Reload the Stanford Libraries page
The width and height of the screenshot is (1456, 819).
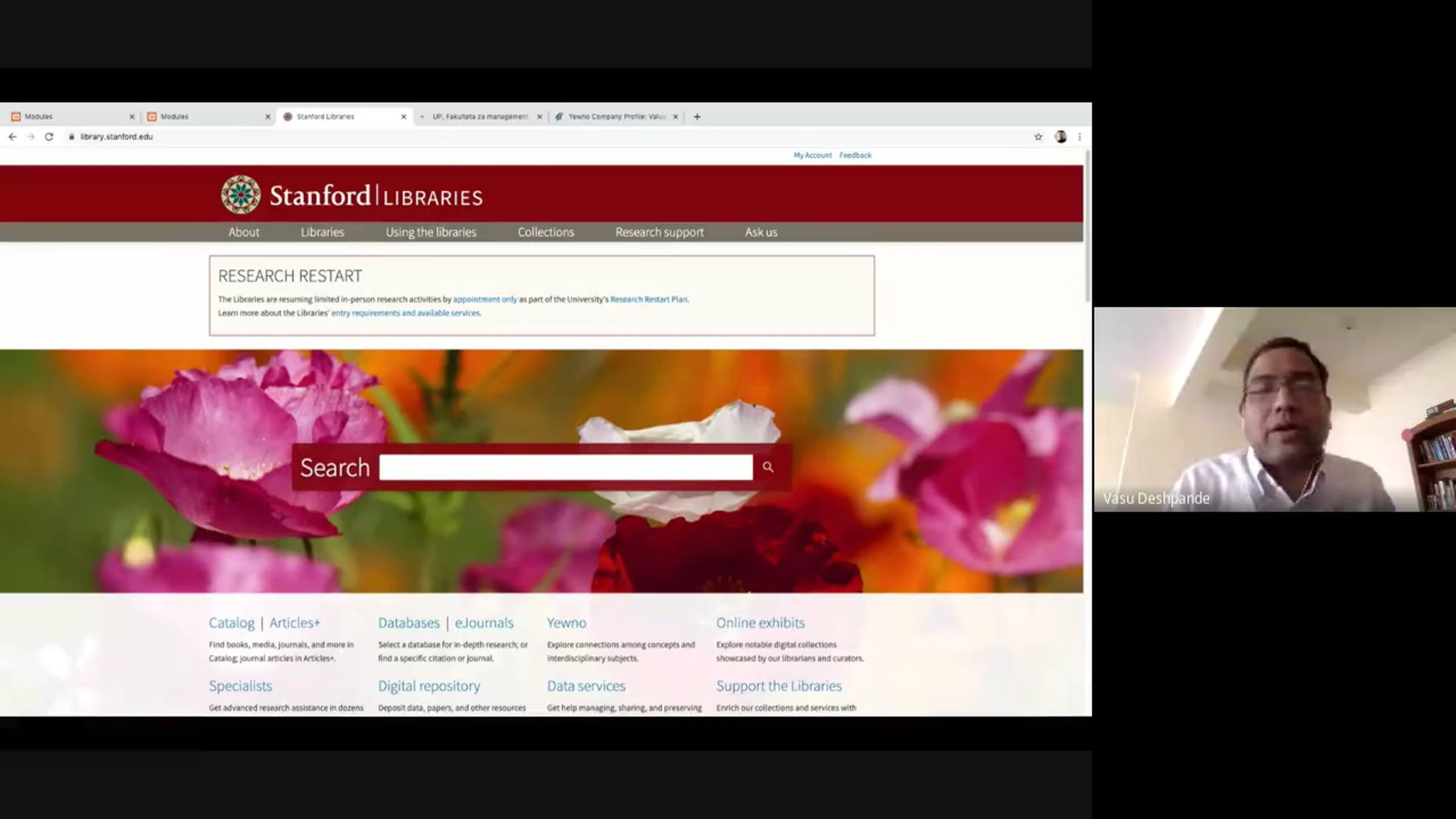(x=49, y=136)
